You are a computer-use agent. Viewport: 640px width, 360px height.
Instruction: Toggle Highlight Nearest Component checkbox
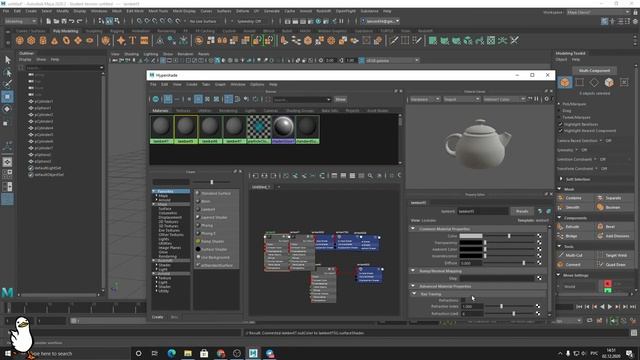560,131
